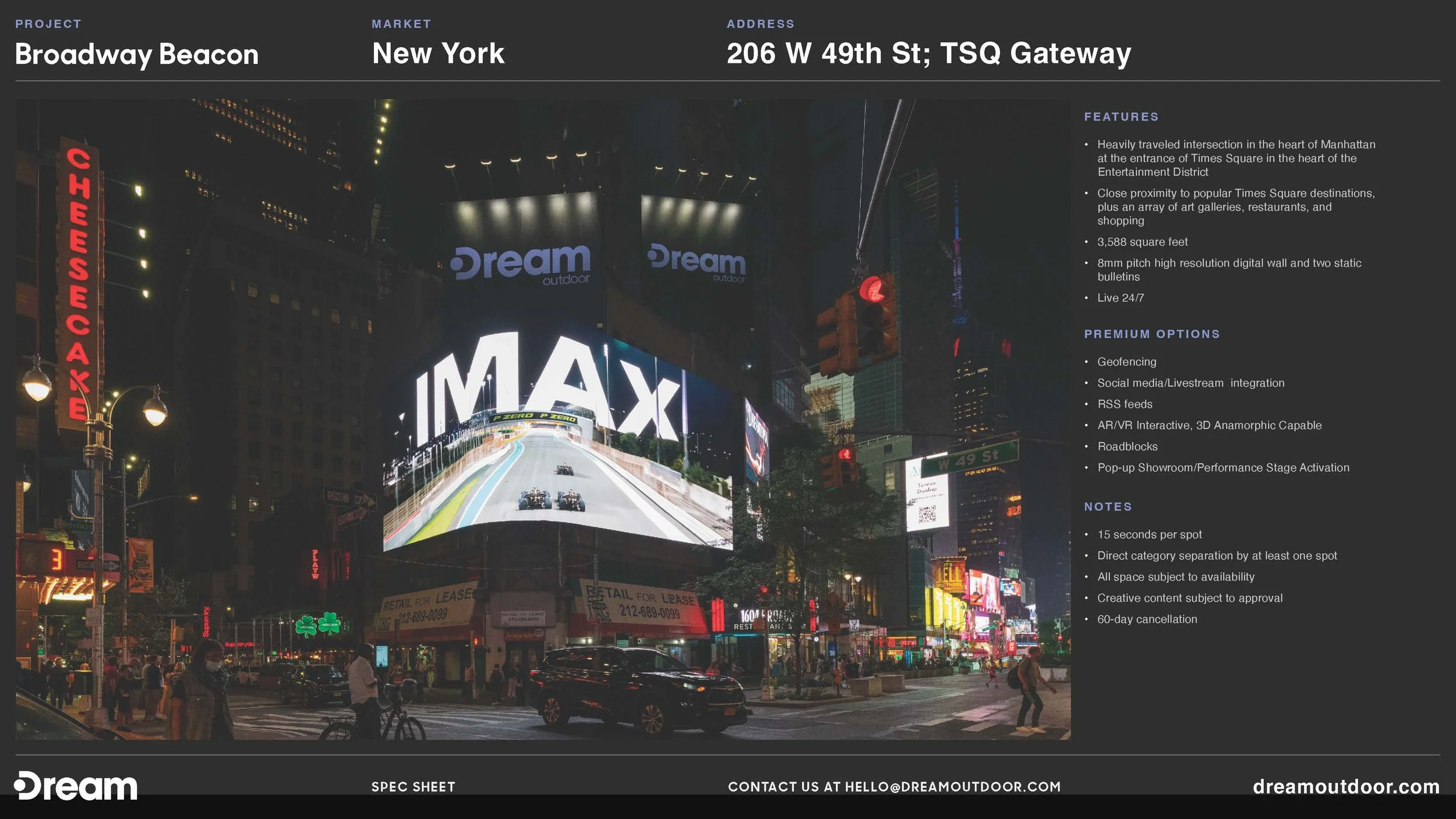
Task: Click the W 49 St street sign
Action: [969, 457]
